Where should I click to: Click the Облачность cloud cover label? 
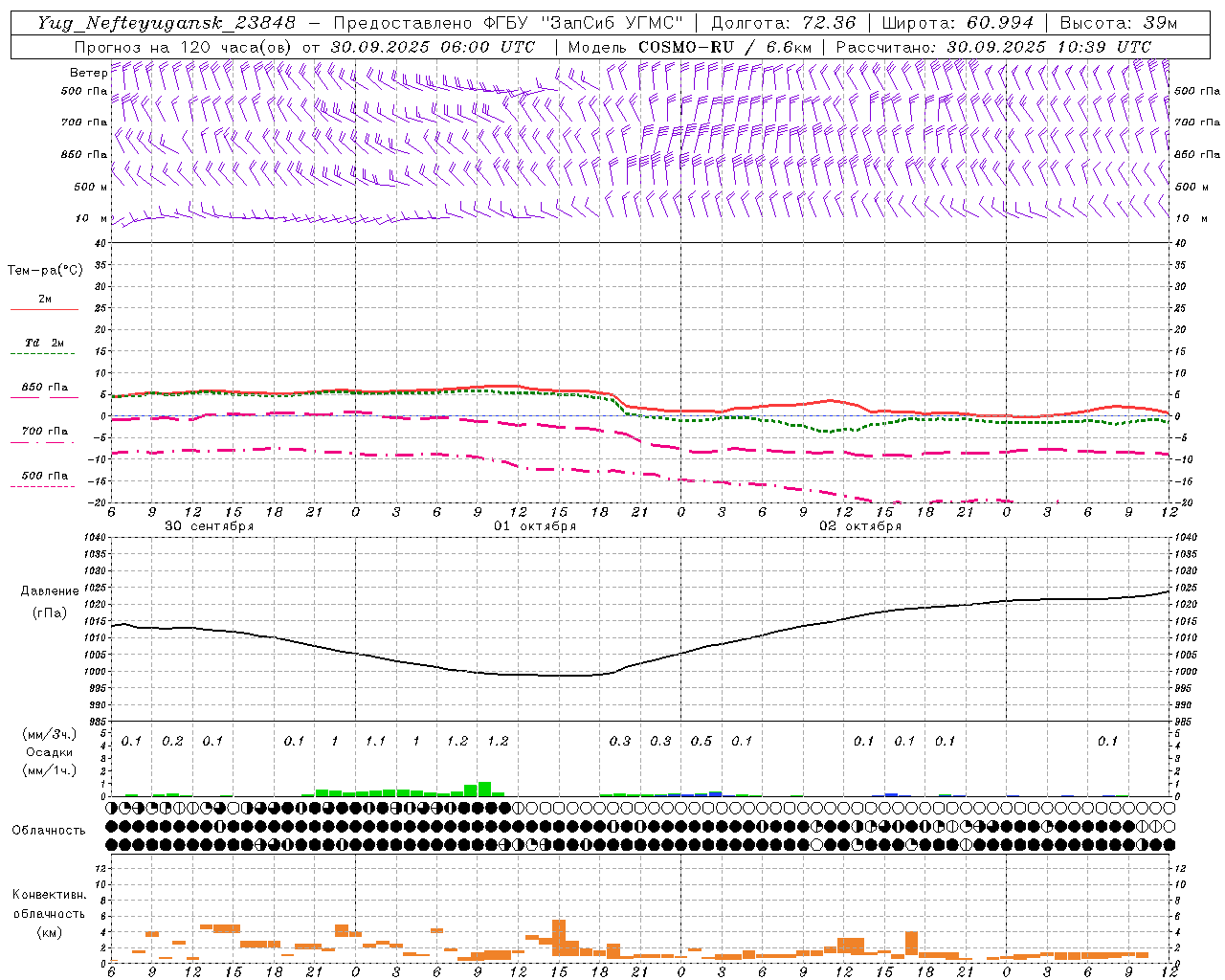coord(49,831)
